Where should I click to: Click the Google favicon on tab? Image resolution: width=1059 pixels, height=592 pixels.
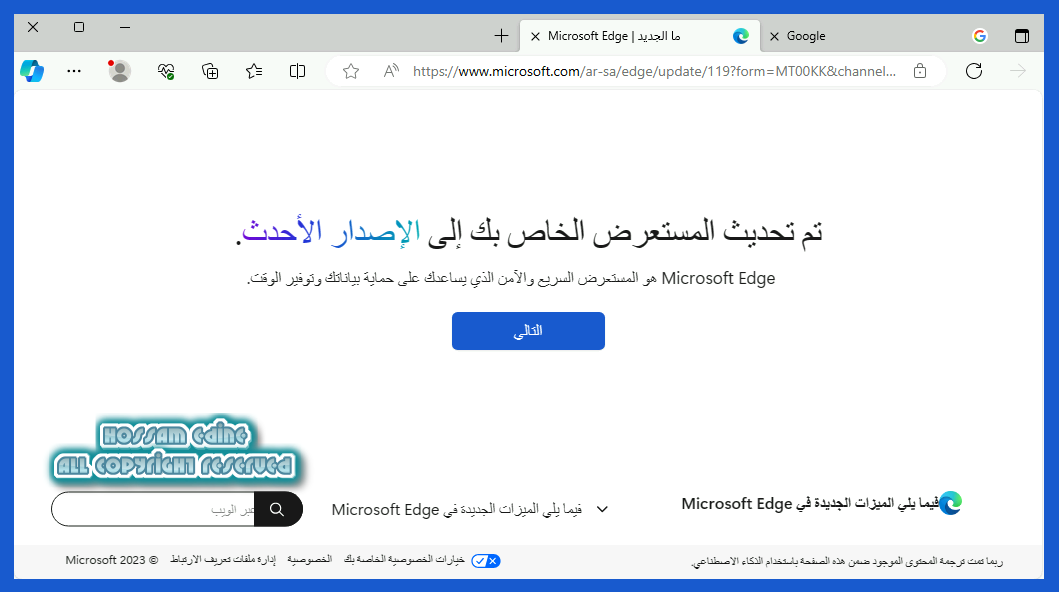pyautogui.click(x=980, y=36)
